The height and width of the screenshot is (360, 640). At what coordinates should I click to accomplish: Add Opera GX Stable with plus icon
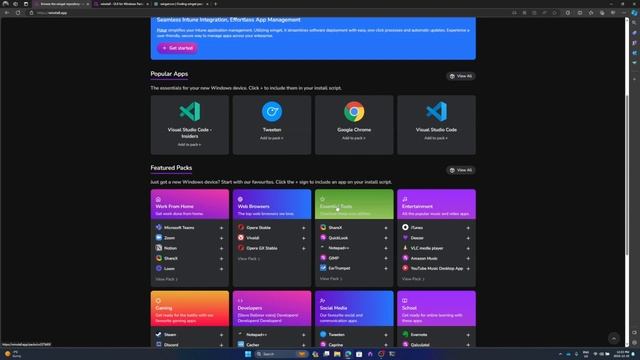tap(304, 248)
